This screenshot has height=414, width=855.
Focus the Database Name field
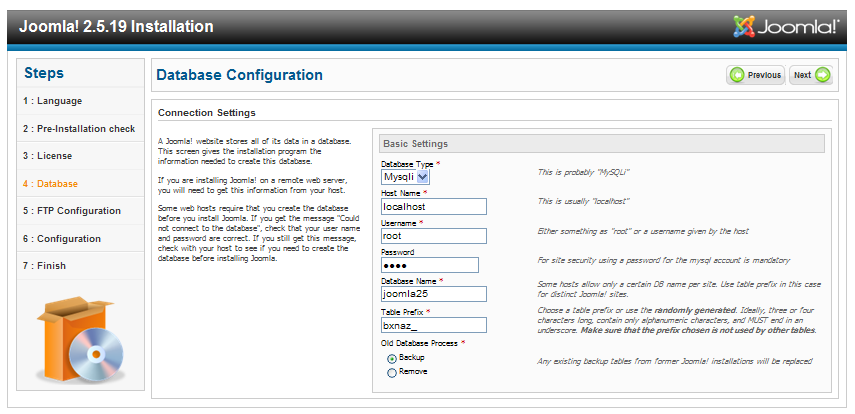[x=433, y=294]
